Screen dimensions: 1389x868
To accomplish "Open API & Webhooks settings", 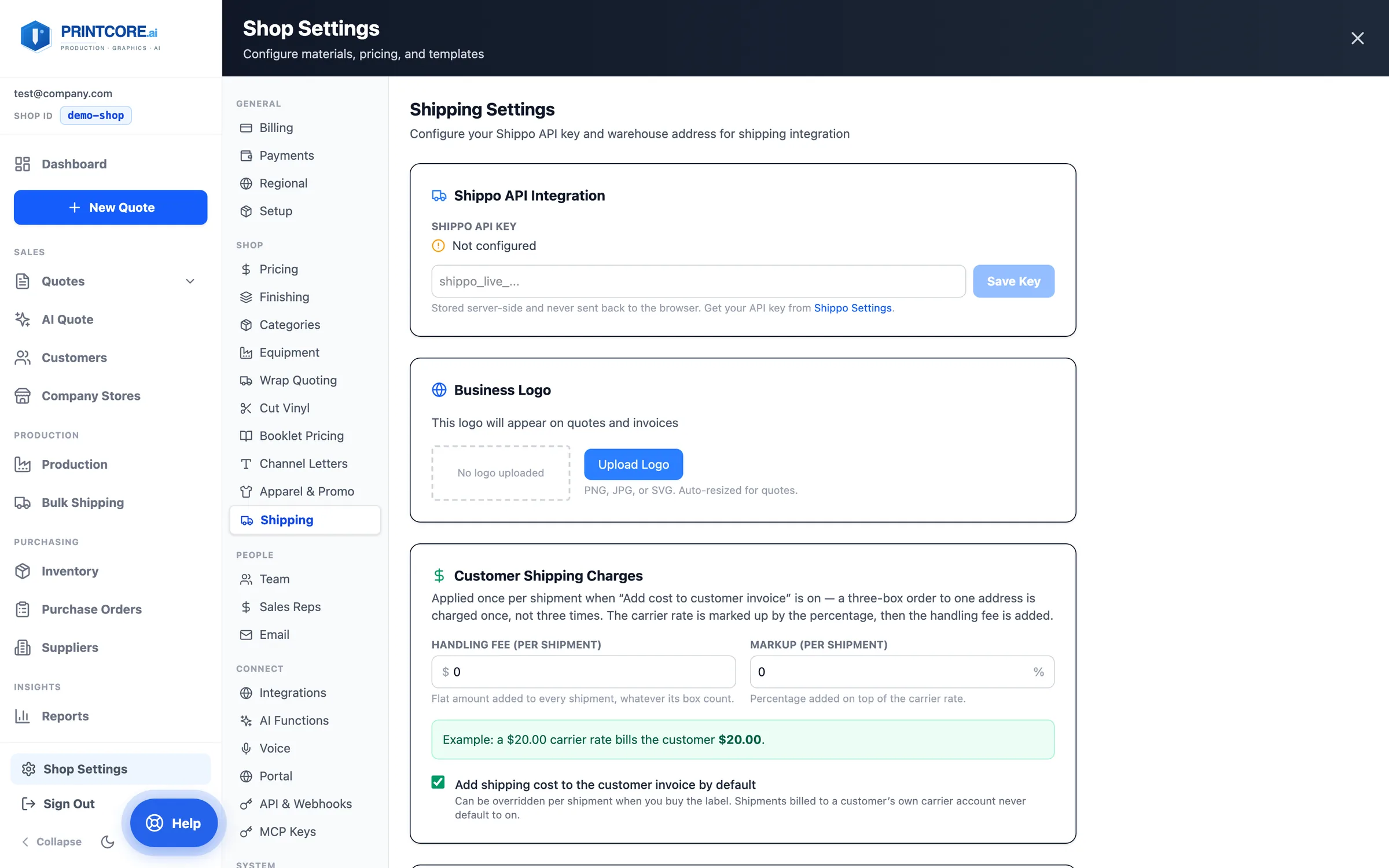I will tap(305, 804).
